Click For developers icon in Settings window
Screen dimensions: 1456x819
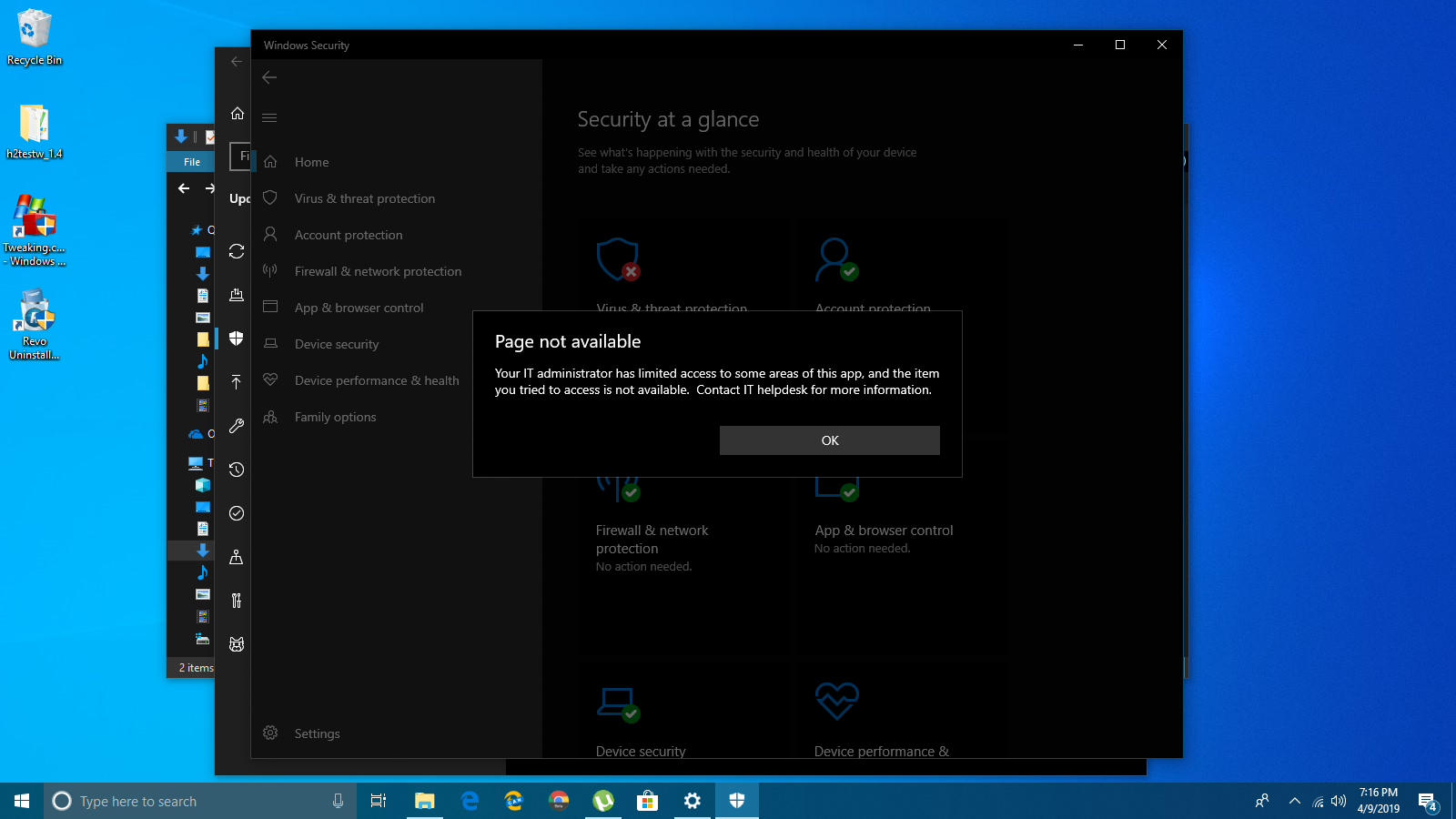point(237,601)
